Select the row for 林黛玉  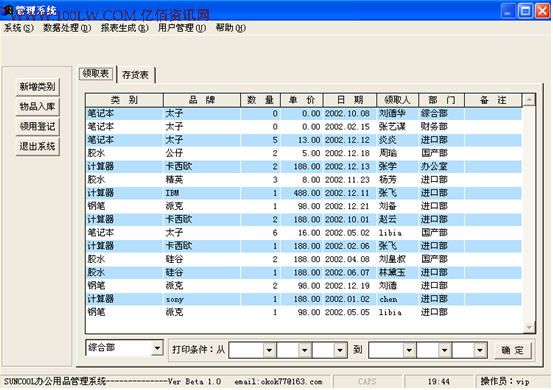pos(304,272)
